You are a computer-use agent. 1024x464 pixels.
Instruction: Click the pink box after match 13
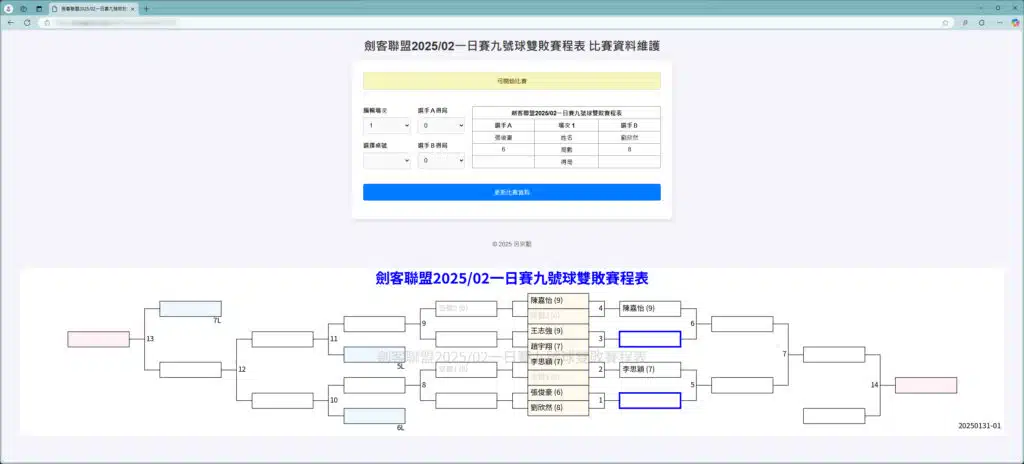[99, 339]
